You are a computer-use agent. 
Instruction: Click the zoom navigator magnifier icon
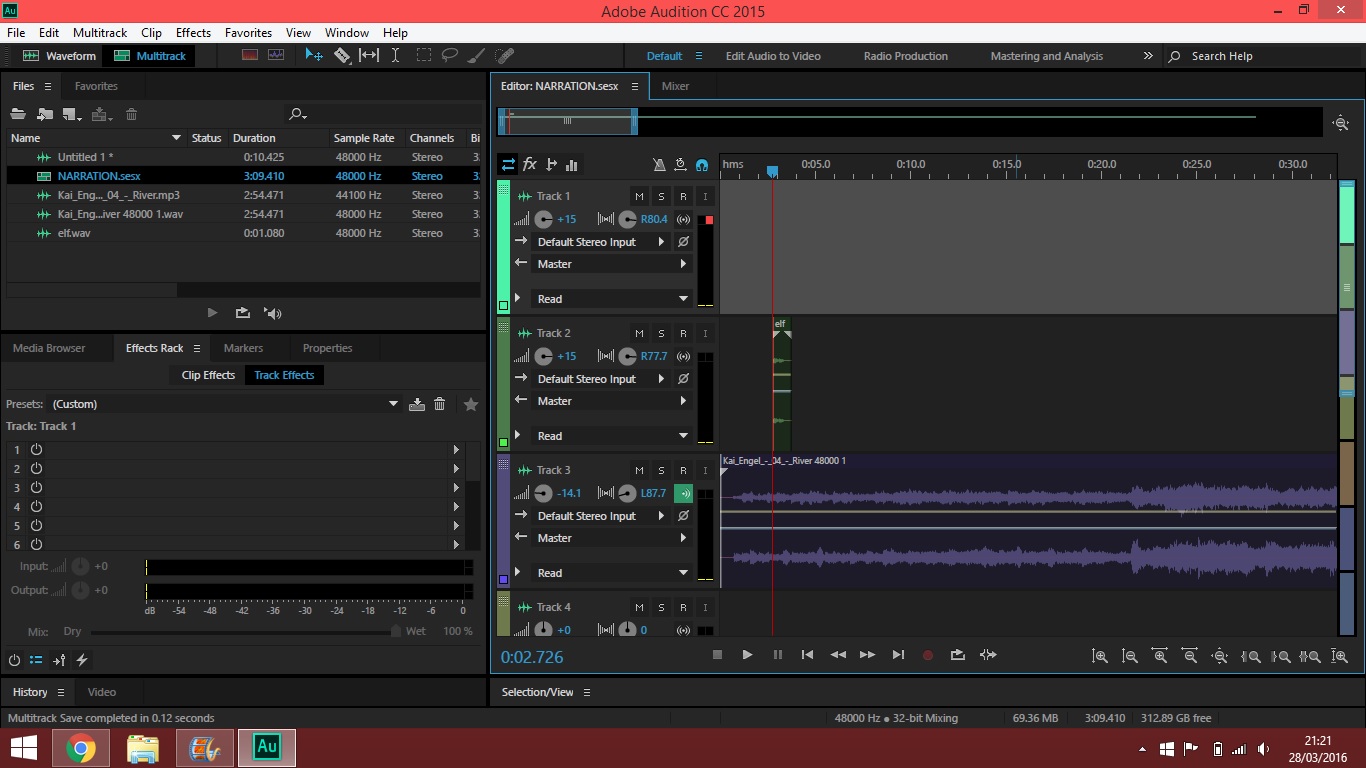[1341, 123]
